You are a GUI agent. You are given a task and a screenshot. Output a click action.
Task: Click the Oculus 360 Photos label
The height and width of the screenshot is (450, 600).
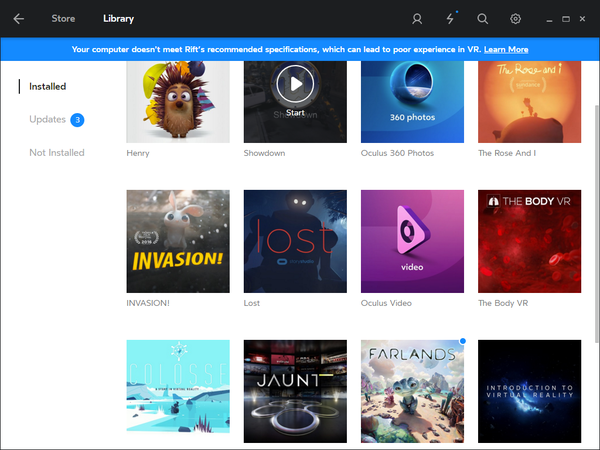click(x=397, y=153)
